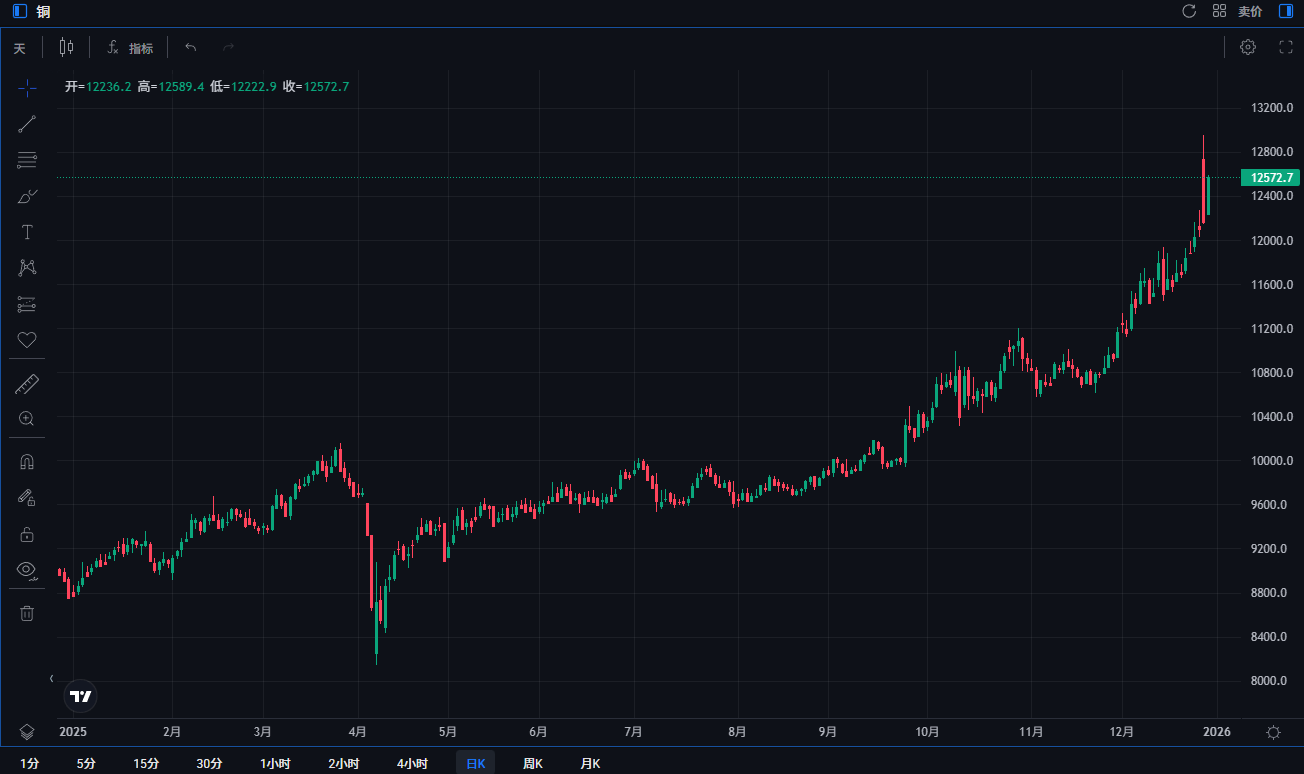The image size is (1304, 774).
Task: Switch to the 周K timeframe tab
Action: pyautogui.click(x=532, y=764)
